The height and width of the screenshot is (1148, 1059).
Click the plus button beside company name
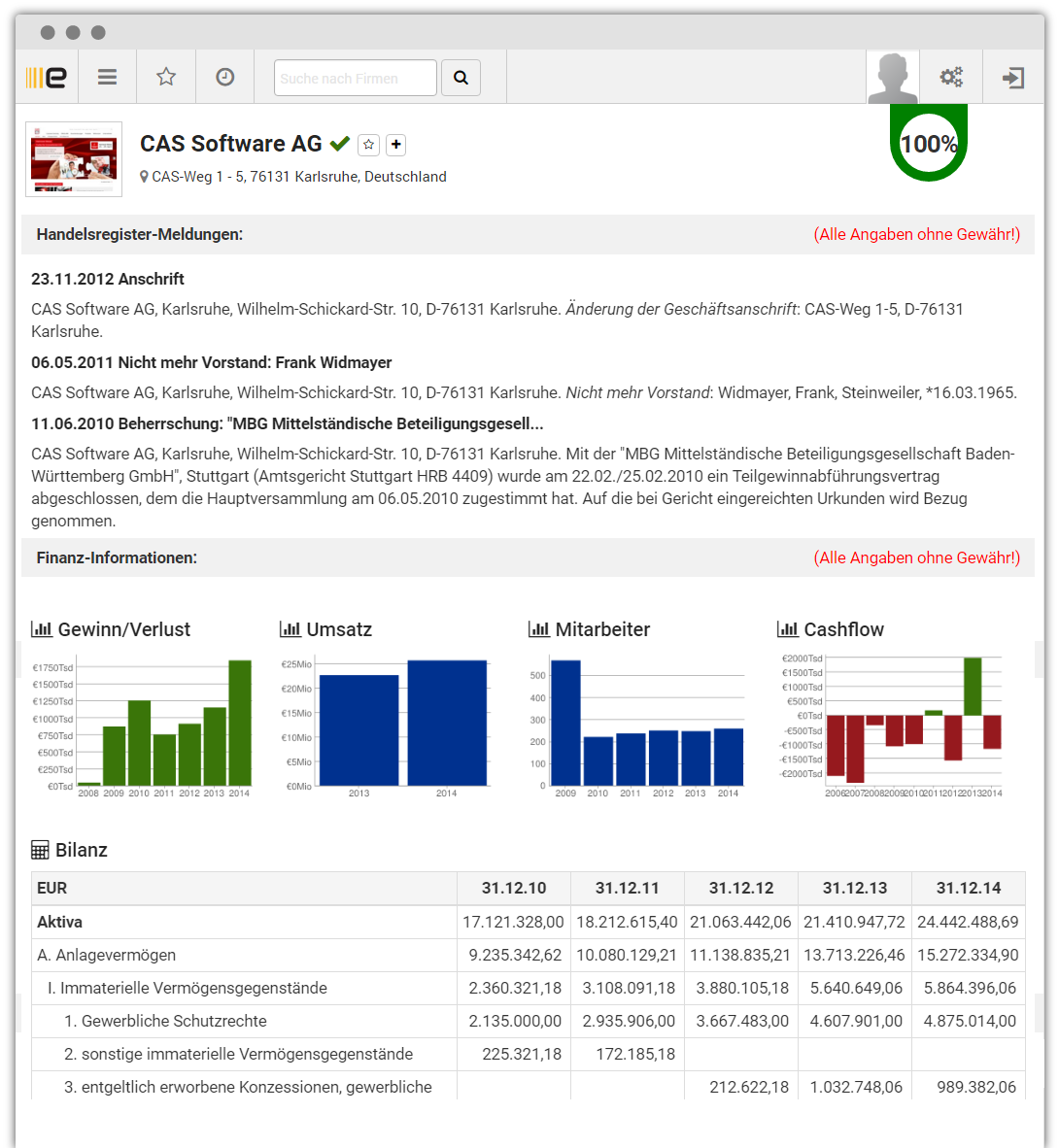tap(395, 145)
